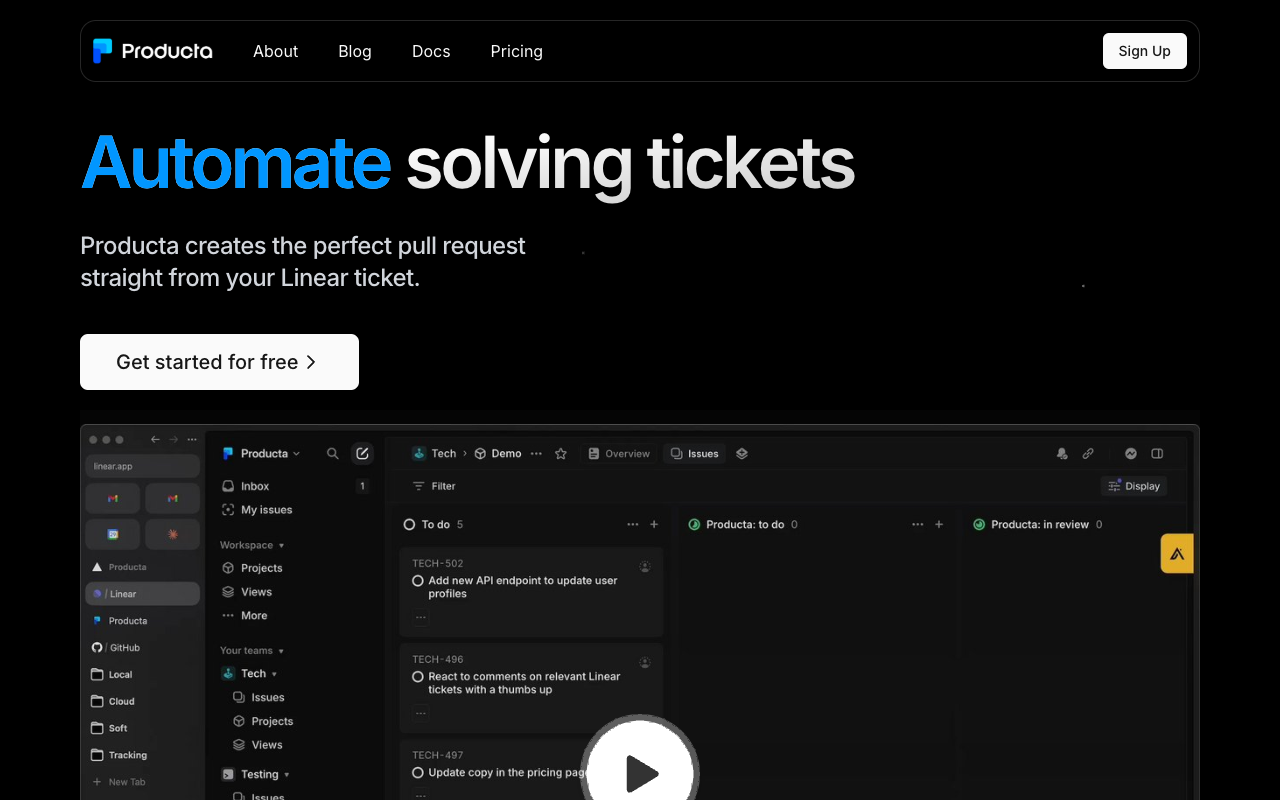The height and width of the screenshot is (800, 1280).
Task: Open 'React to comments on relevant Linear tickets'
Action: 524,683
